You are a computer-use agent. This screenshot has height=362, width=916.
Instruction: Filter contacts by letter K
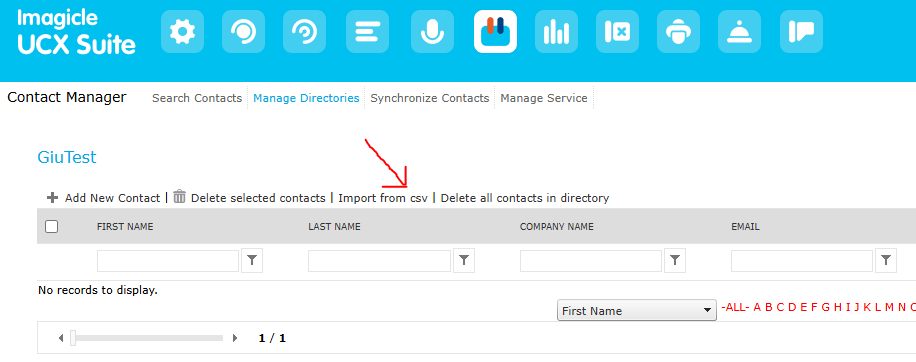(867, 307)
